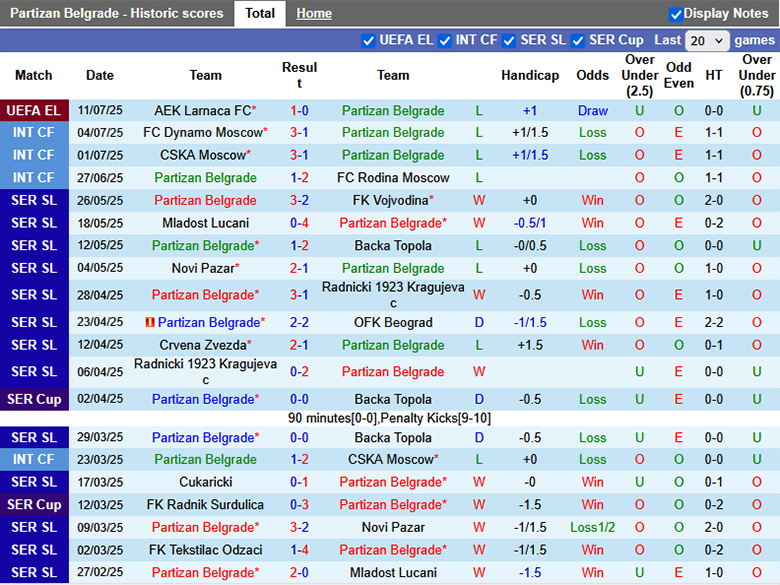This screenshot has width=780, height=585.
Task: Click the +1.5 handicap for Crvena Zvezda match
Action: pos(530,345)
